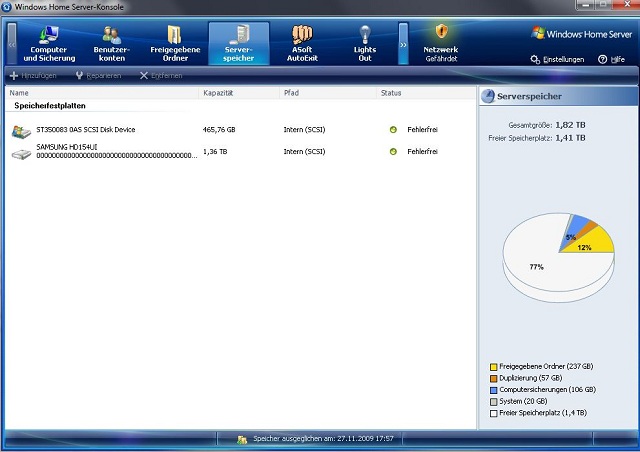The image size is (640, 452).
Task: Click the blue 5% pie slice
Action: 574,231
